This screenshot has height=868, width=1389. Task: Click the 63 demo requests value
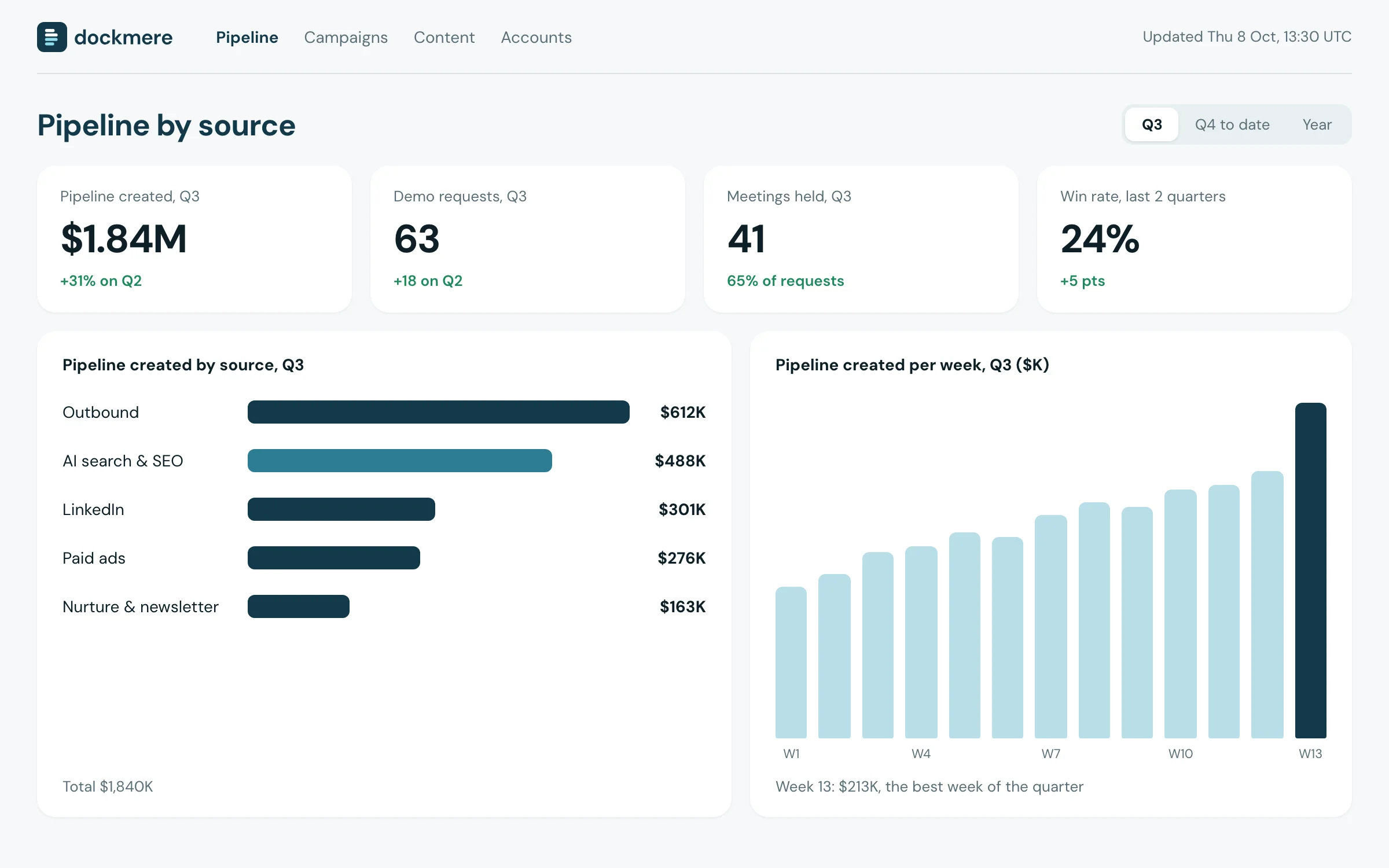417,239
